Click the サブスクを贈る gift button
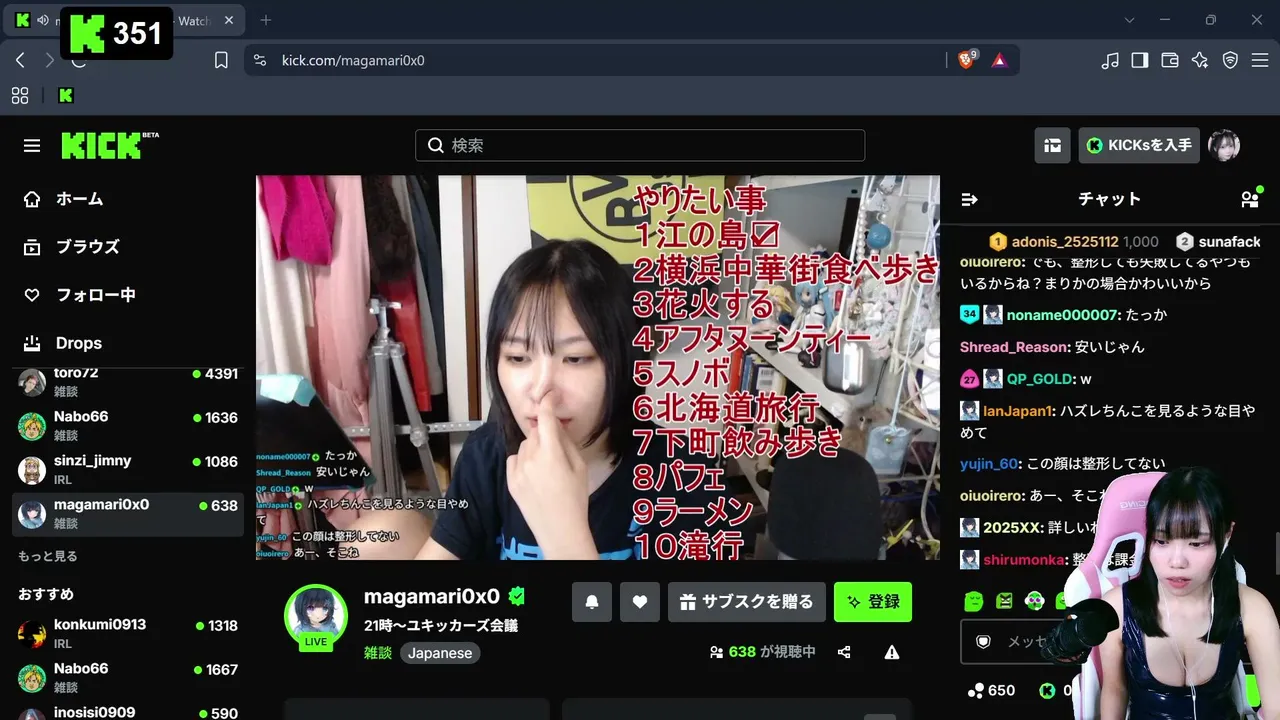This screenshot has height=720, width=1280. [747, 602]
